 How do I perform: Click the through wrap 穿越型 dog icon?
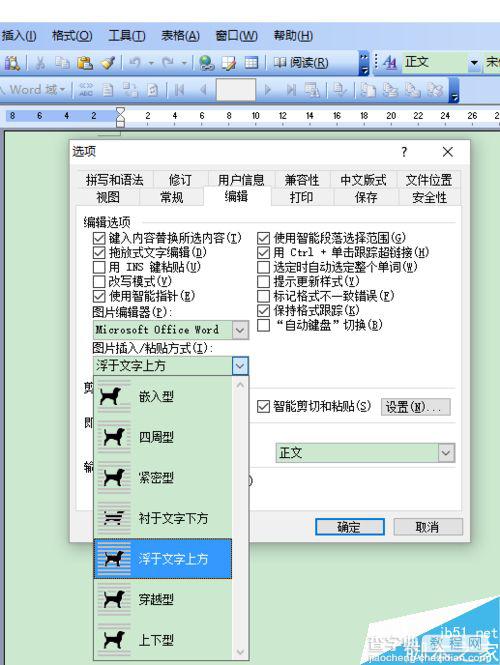[114, 599]
